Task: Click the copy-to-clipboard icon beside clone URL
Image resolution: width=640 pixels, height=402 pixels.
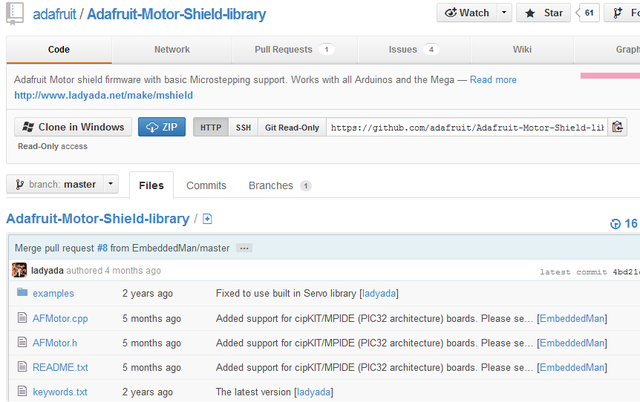Action: [618, 127]
